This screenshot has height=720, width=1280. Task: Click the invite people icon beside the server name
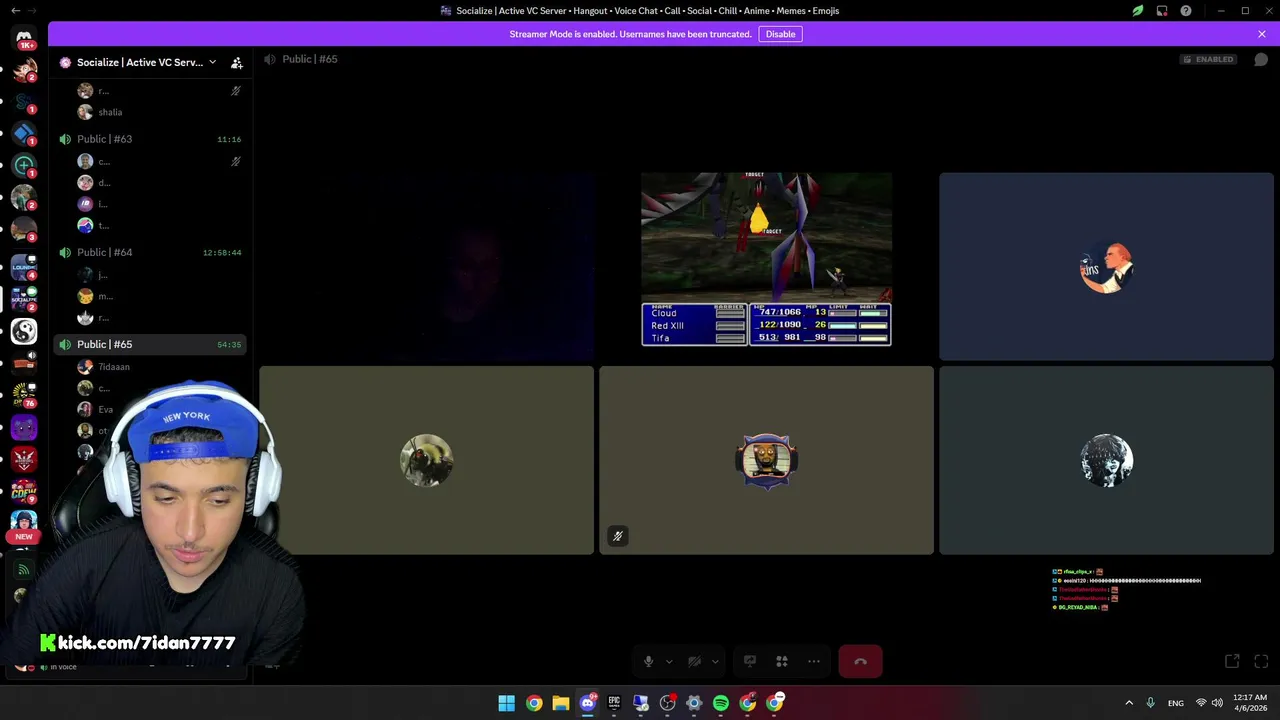237,62
